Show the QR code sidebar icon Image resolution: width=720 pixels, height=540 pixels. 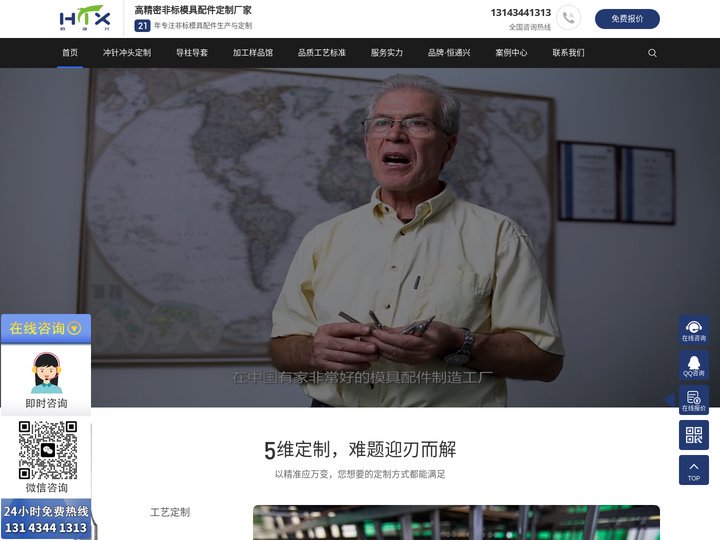pos(693,435)
